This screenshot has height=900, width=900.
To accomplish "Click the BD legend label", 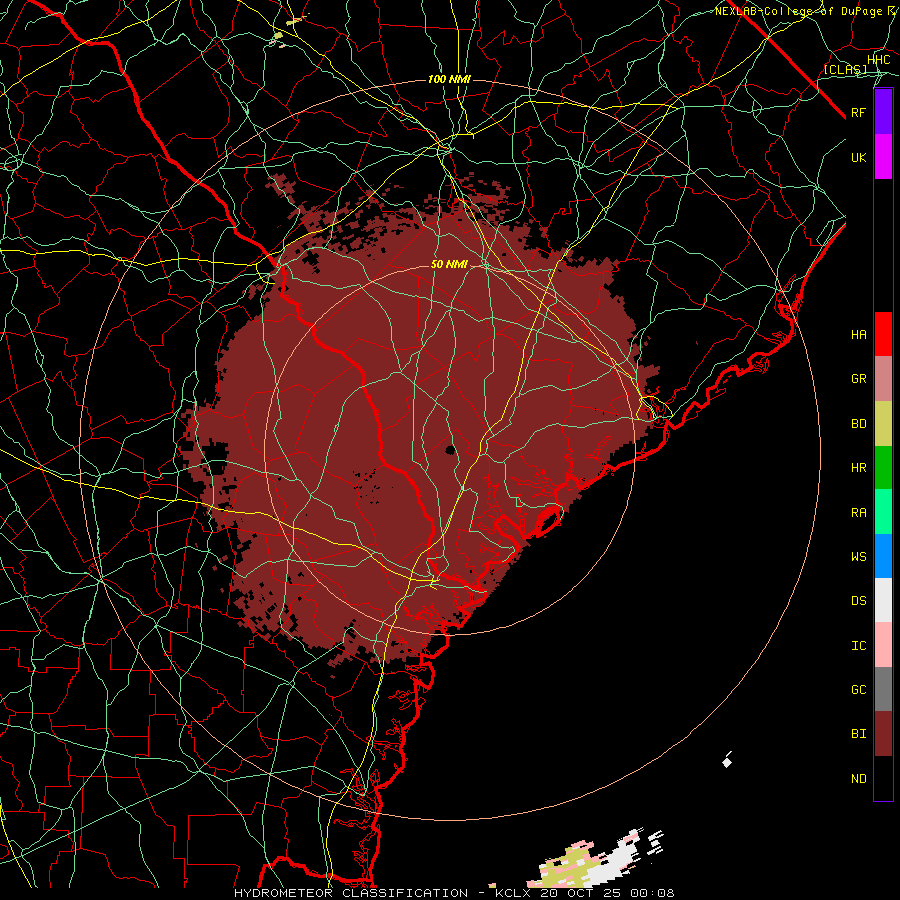I will (x=859, y=424).
